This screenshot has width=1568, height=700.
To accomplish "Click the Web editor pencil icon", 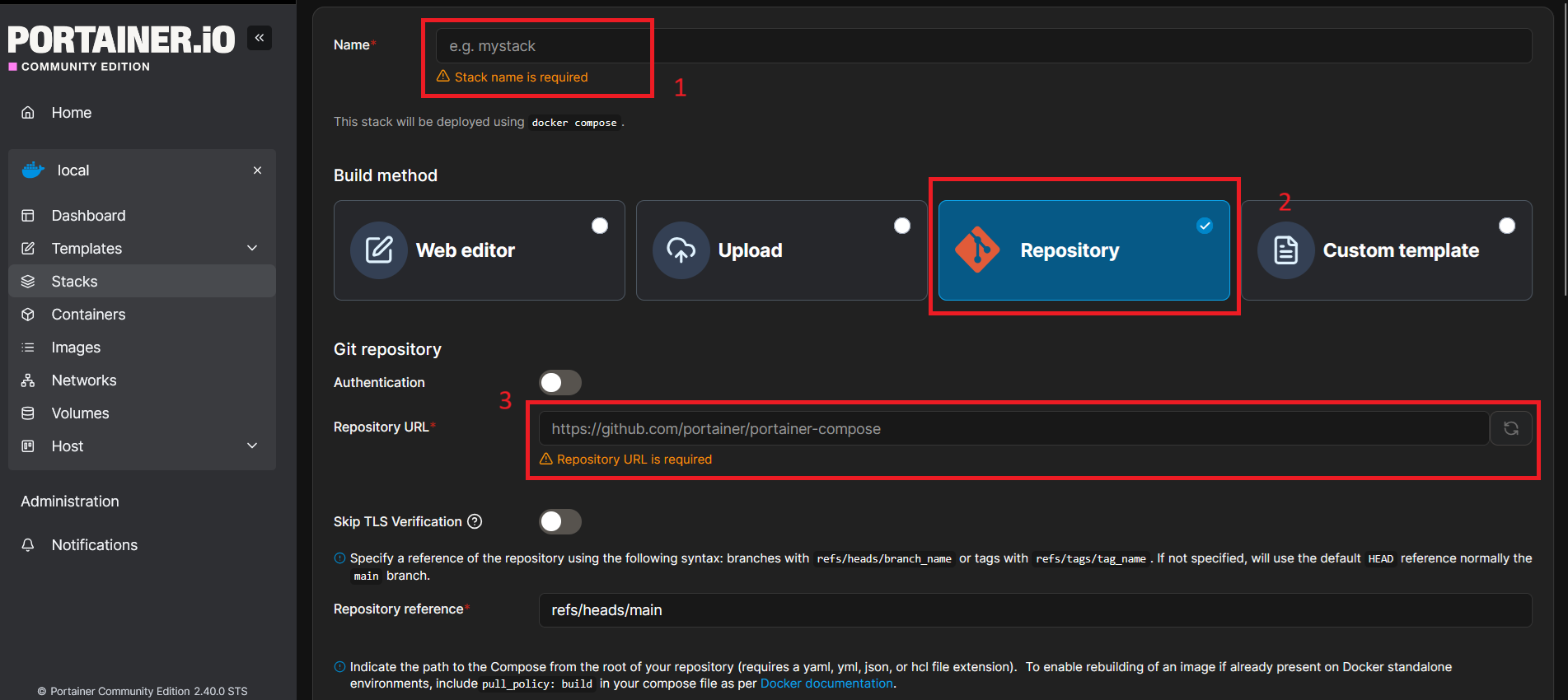I will [379, 250].
